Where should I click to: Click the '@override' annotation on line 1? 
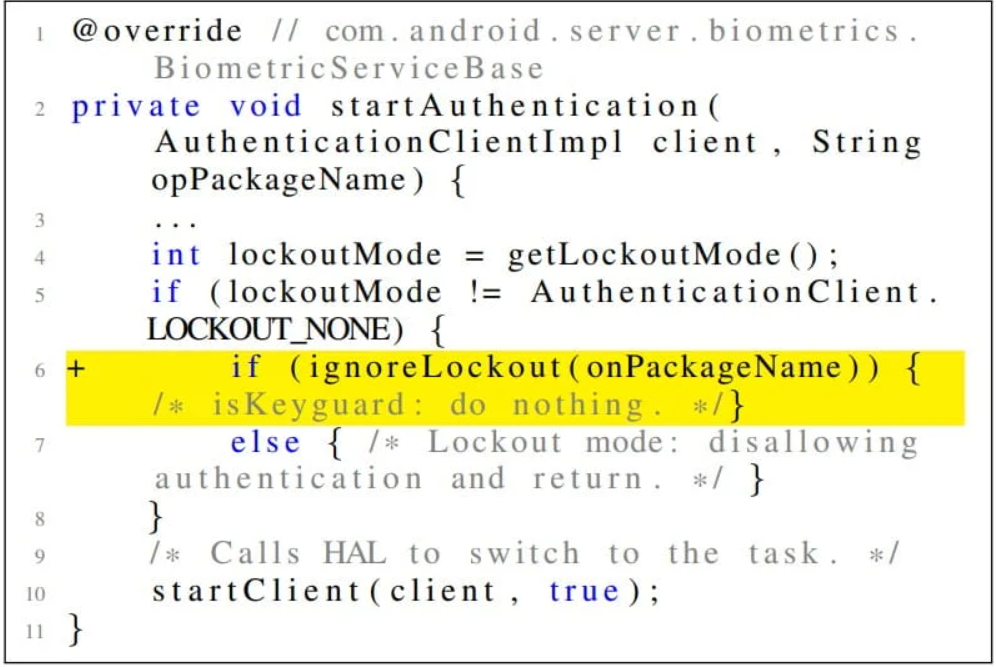click(157, 30)
